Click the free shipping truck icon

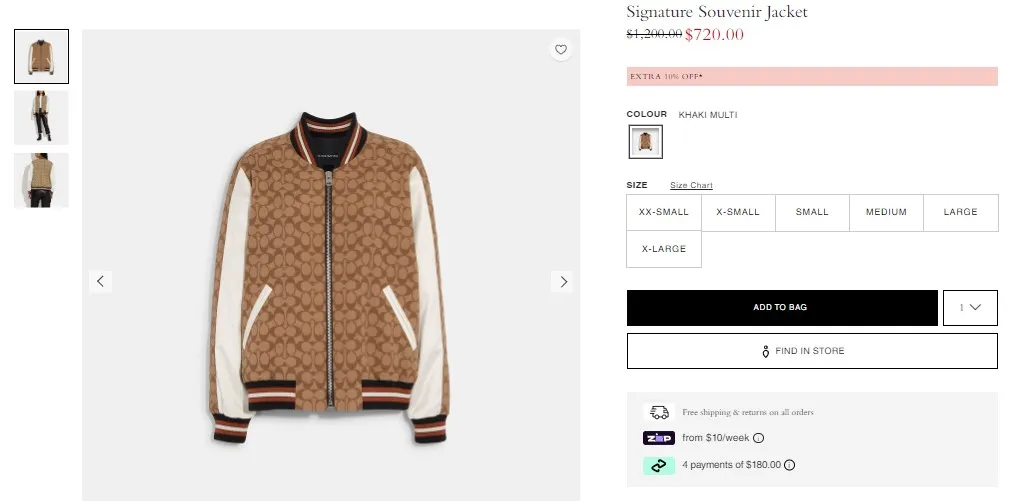pyautogui.click(x=658, y=412)
